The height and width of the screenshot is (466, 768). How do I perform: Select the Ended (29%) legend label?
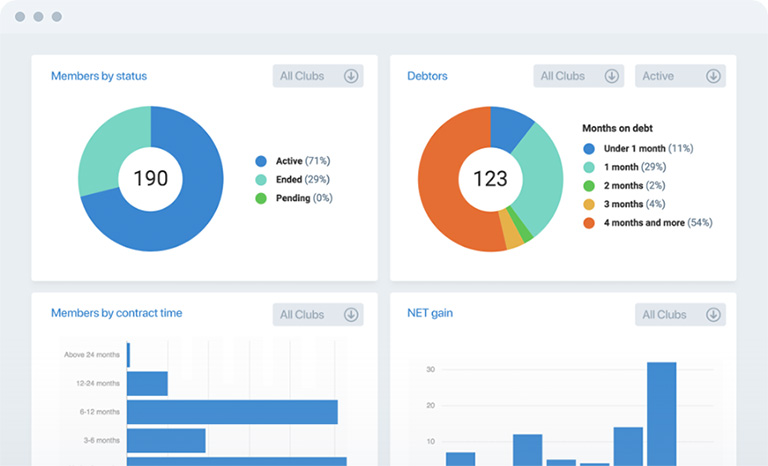[303, 180]
